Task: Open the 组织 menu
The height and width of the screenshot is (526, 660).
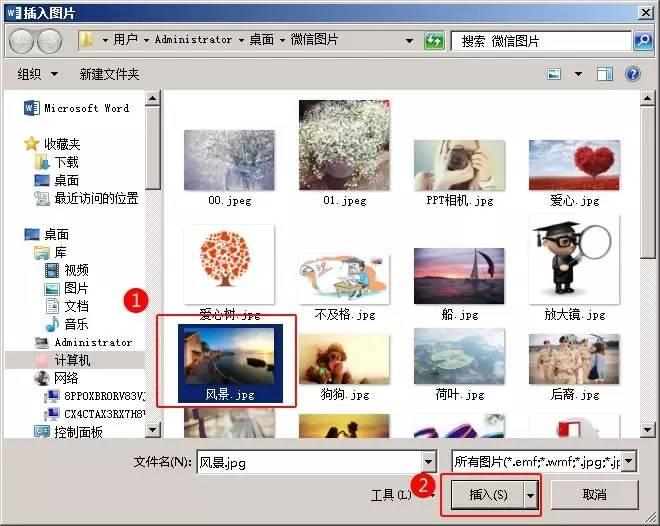Action: (x=37, y=74)
